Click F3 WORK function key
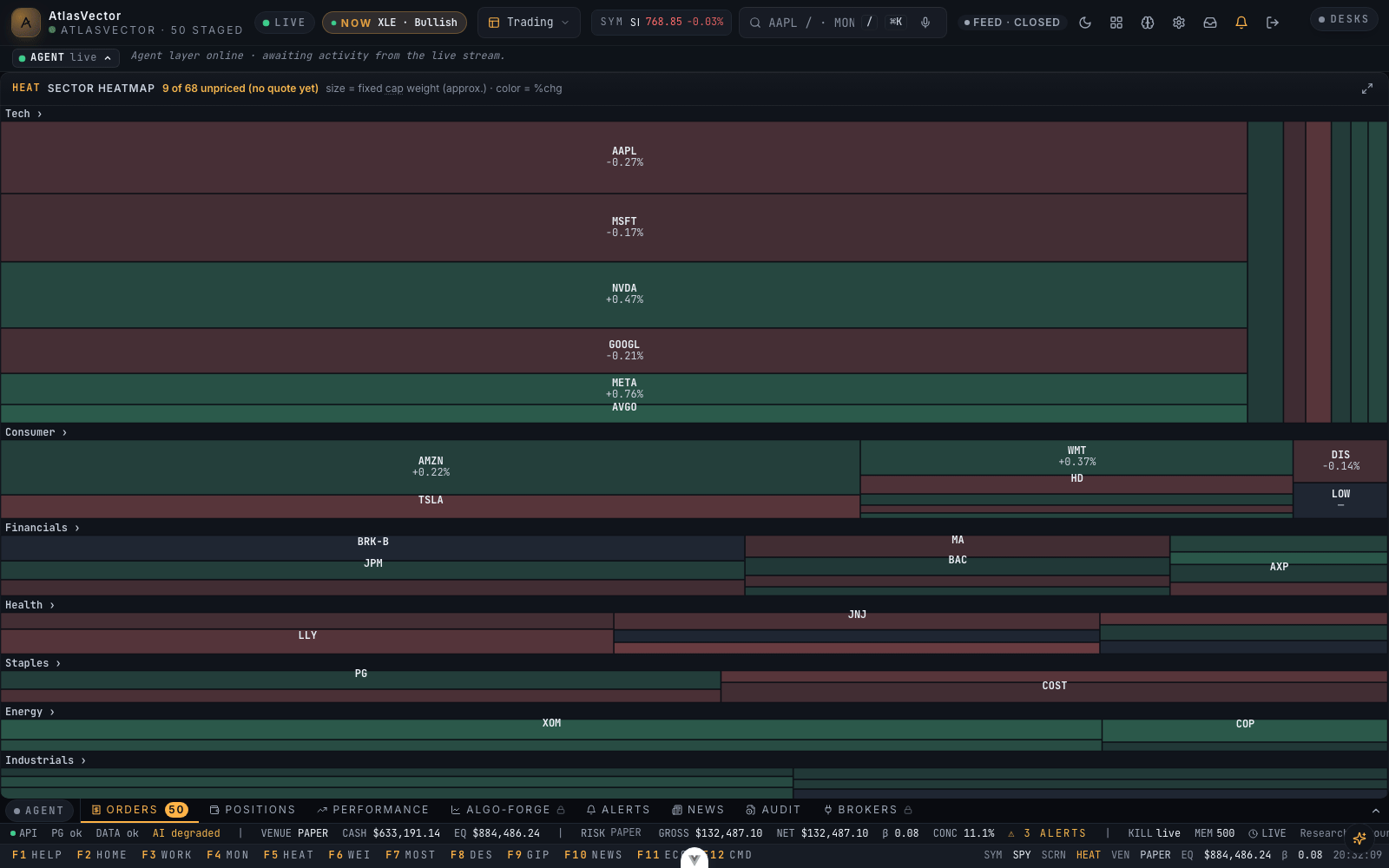 click(167, 855)
